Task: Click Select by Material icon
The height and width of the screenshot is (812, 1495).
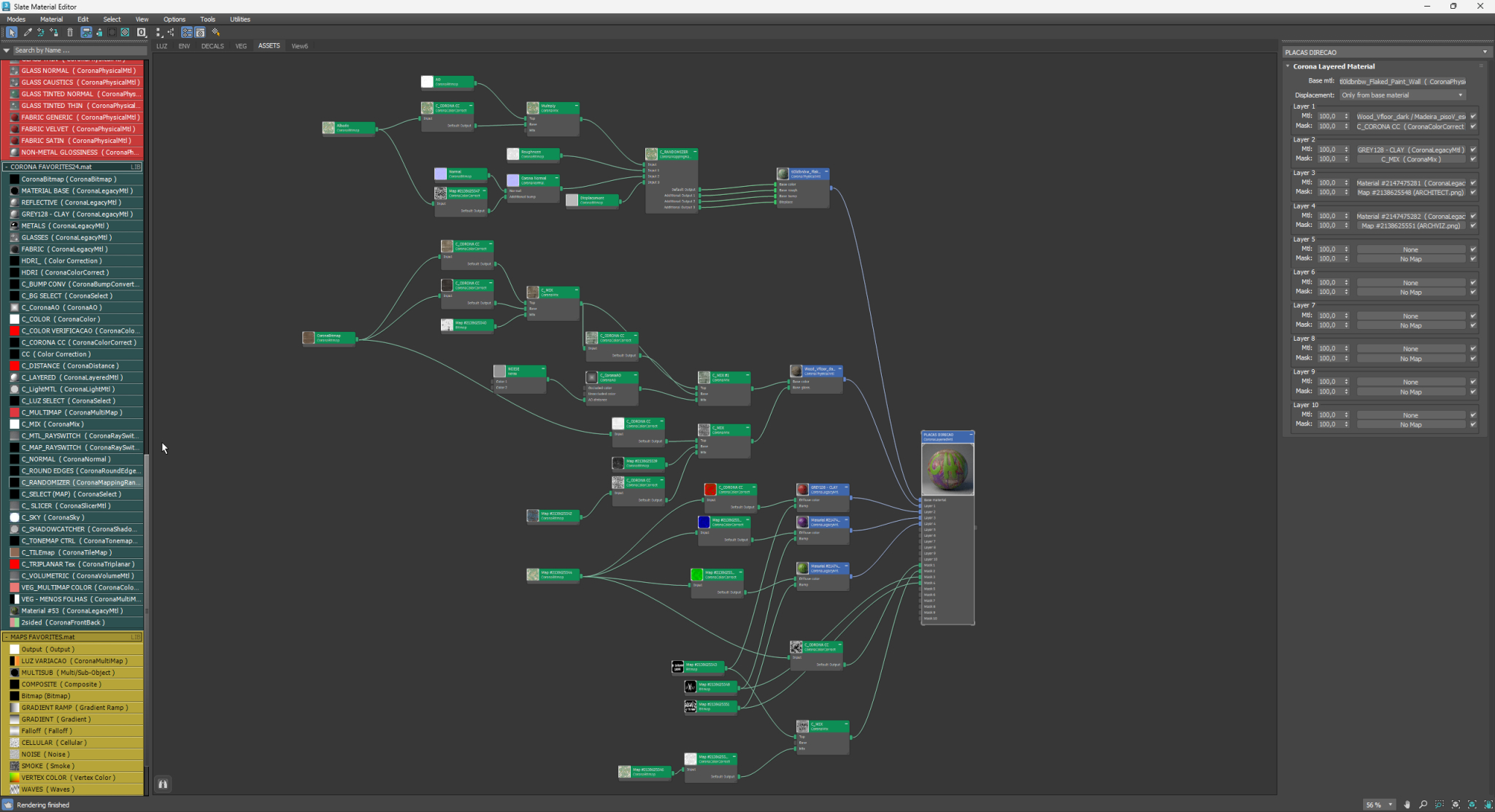Action: tap(216, 32)
